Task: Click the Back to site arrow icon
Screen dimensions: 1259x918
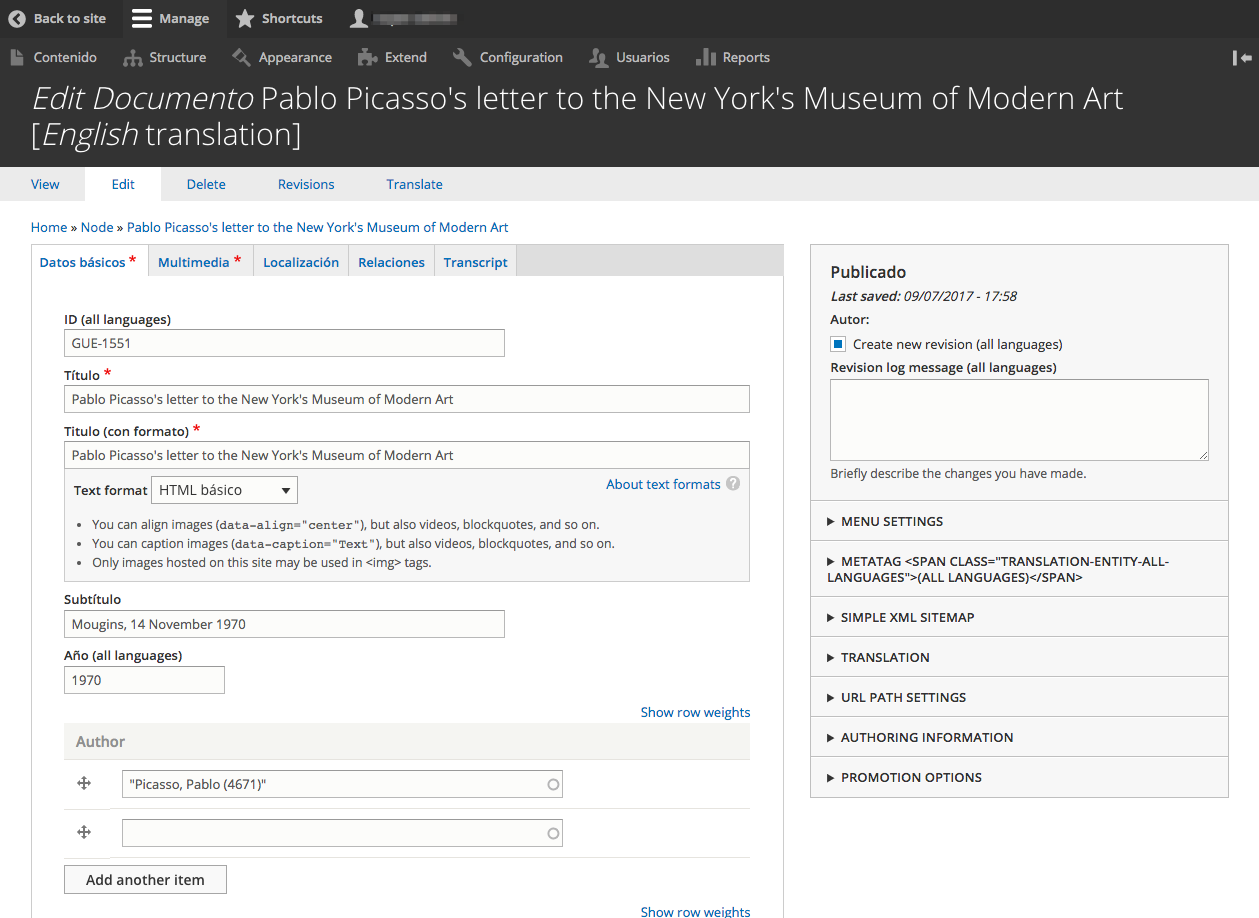Action: point(17,18)
